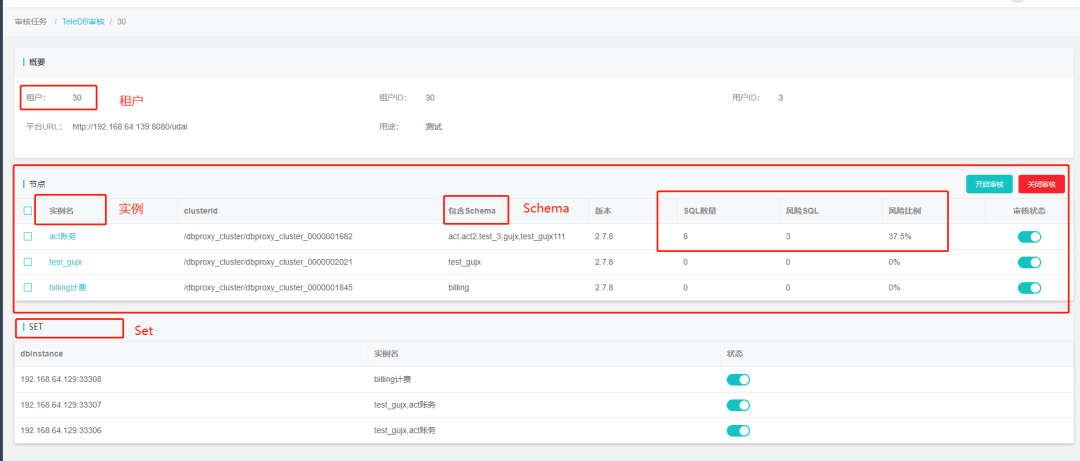Open the test_gujx instance link
Viewport: 1080px width, 461px height.
[x=65, y=262]
